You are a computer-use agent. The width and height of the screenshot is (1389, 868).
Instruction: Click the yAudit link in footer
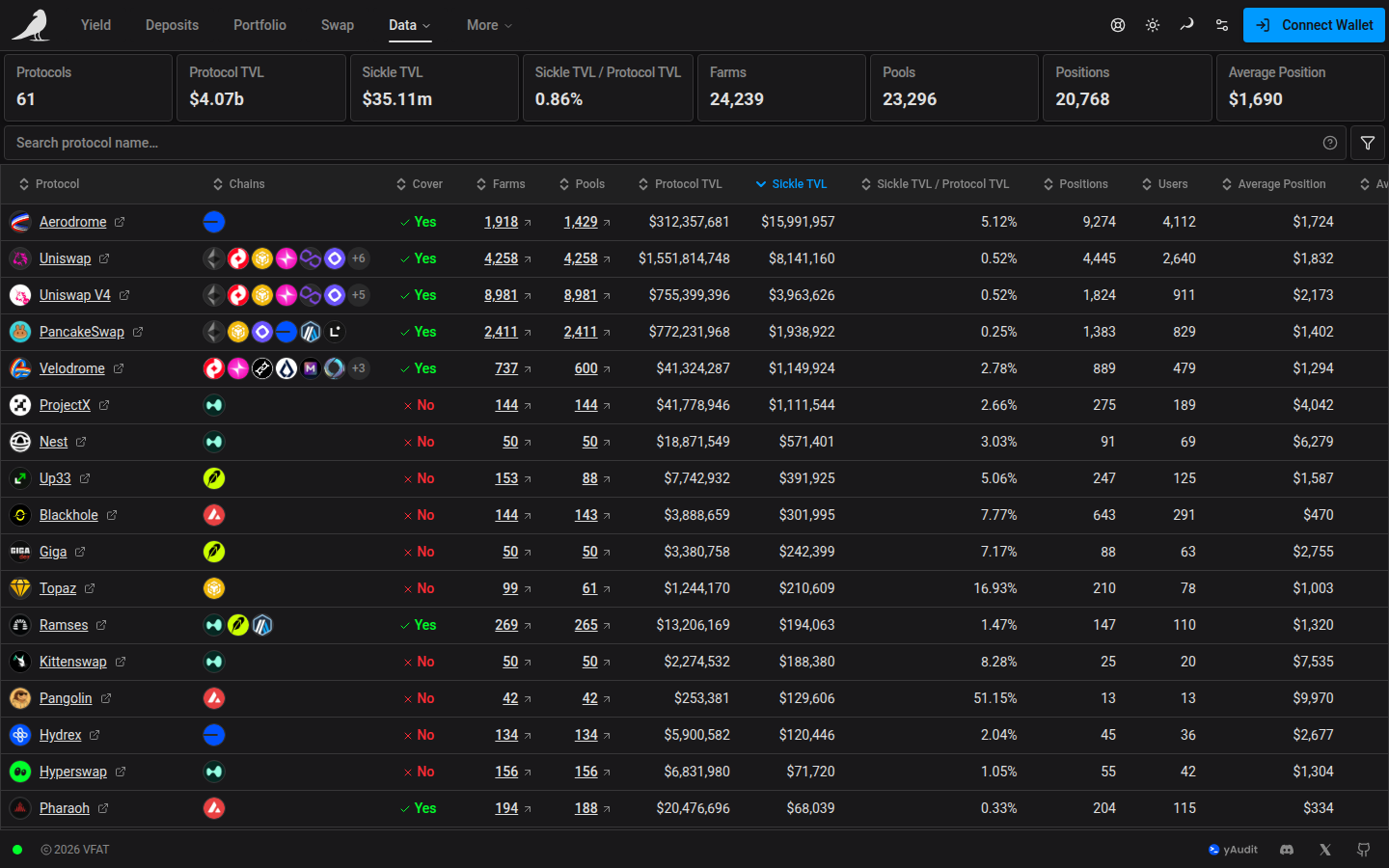(1233, 850)
